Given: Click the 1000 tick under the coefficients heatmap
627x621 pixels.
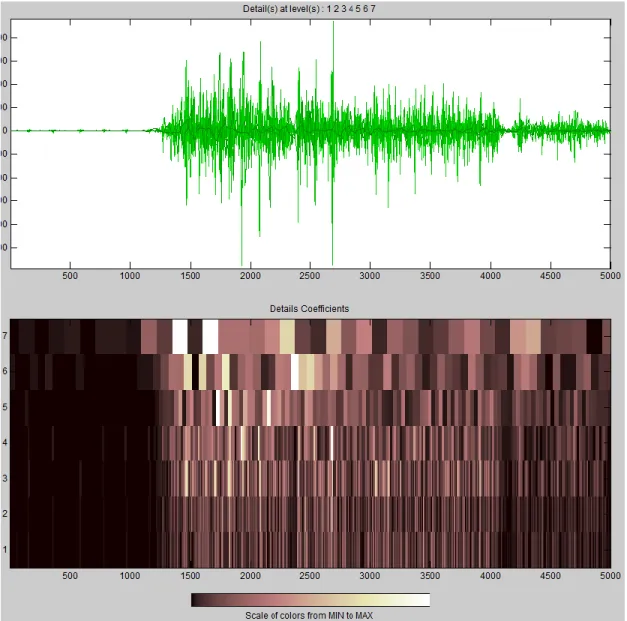Looking at the screenshot, I should click(130, 575).
